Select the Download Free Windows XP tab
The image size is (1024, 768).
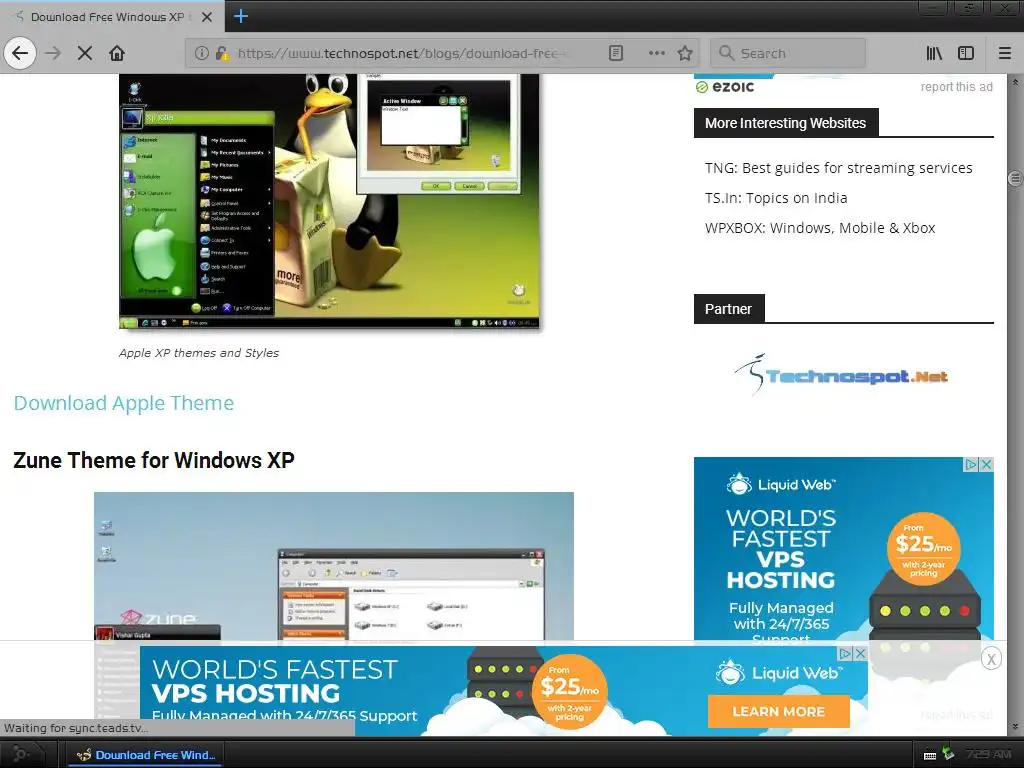pyautogui.click(x=112, y=17)
